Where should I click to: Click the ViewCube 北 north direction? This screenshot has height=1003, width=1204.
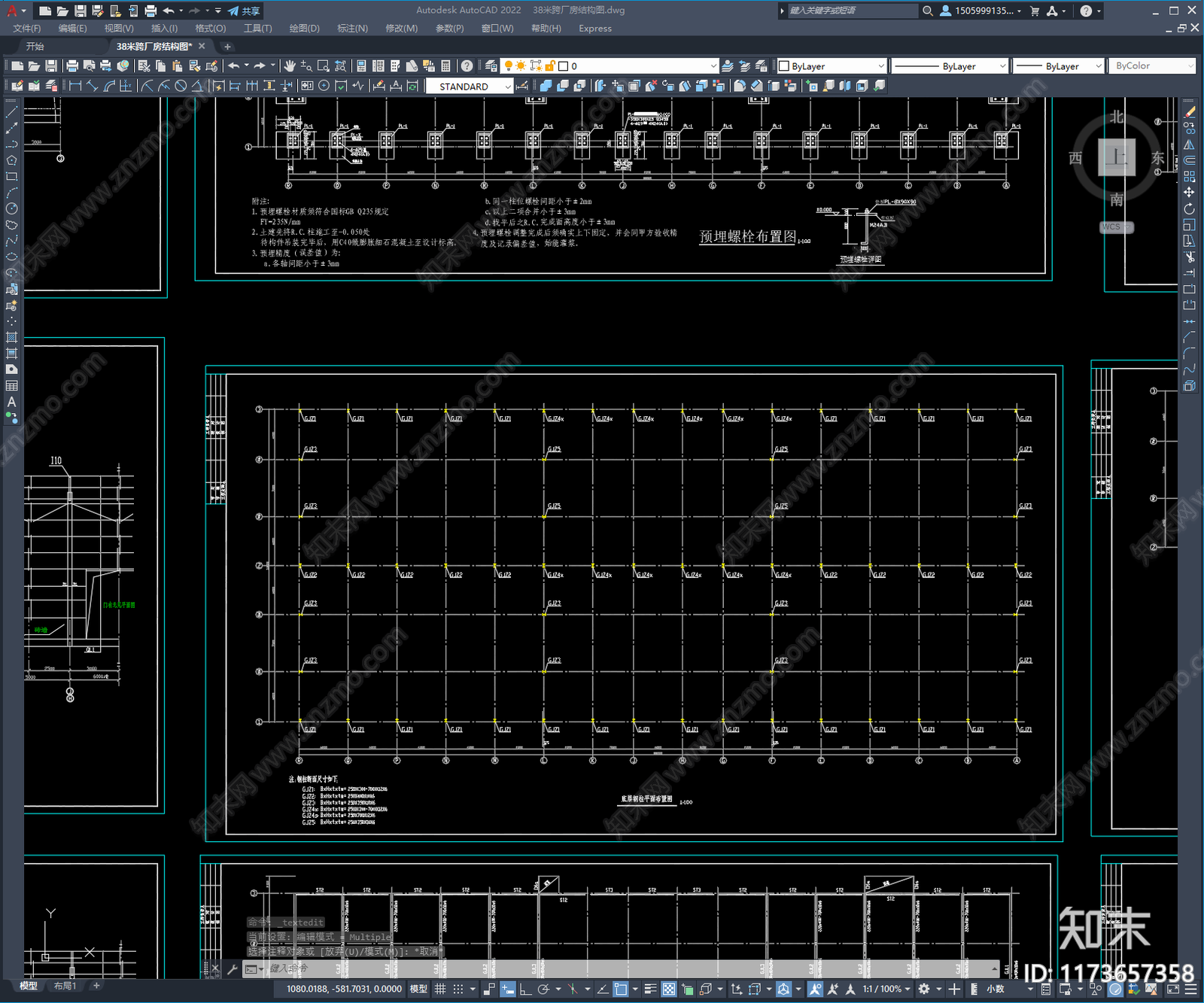point(1117,117)
